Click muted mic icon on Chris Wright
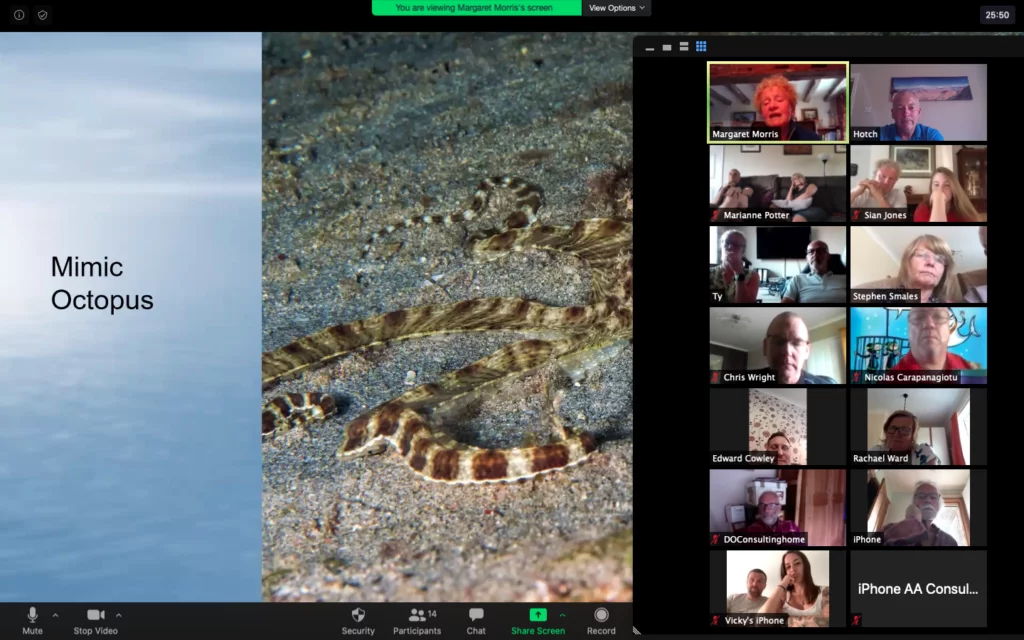The image size is (1024, 640). [x=716, y=377]
